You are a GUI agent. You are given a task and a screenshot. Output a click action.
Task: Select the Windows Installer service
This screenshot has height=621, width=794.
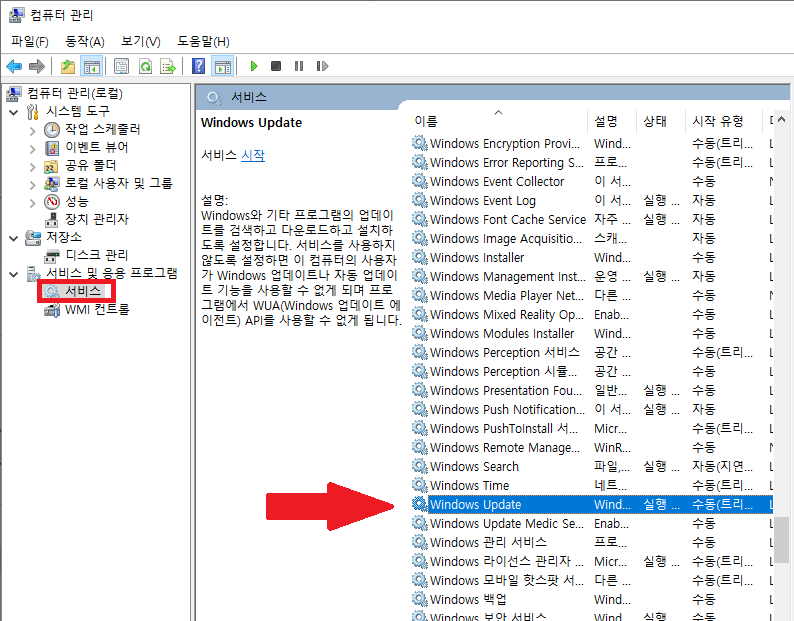click(591, 257)
